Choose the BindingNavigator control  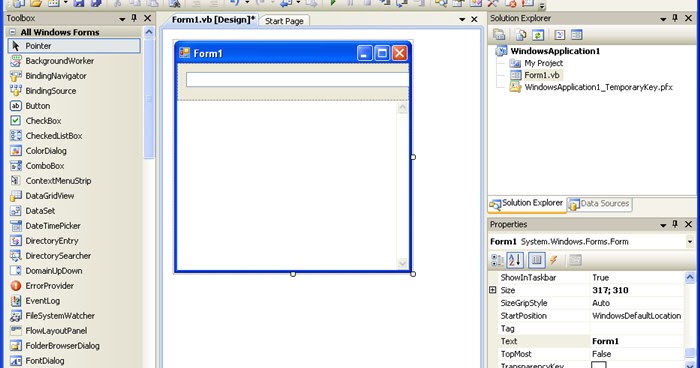pyautogui.click(x=74, y=76)
